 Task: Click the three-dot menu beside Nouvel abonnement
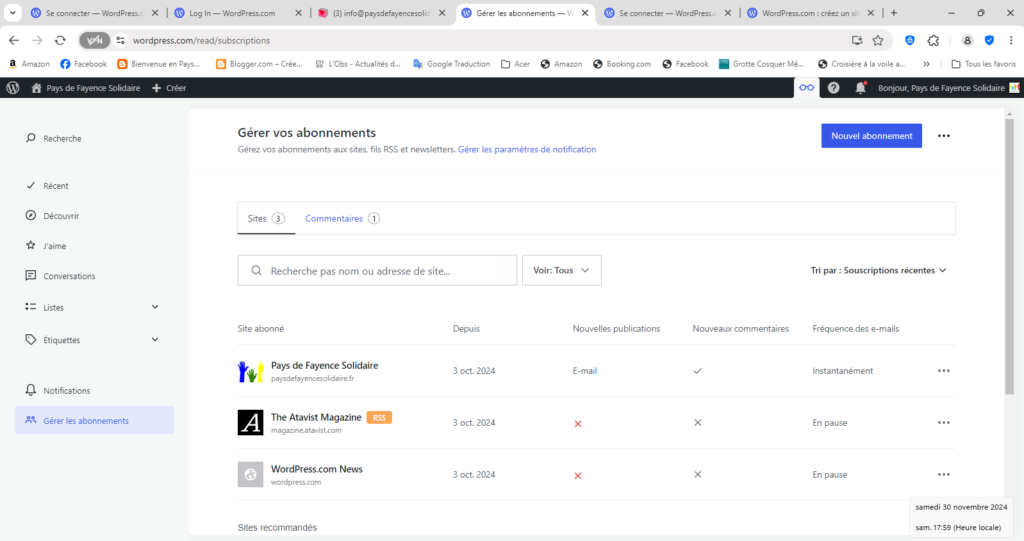pos(943,136)
